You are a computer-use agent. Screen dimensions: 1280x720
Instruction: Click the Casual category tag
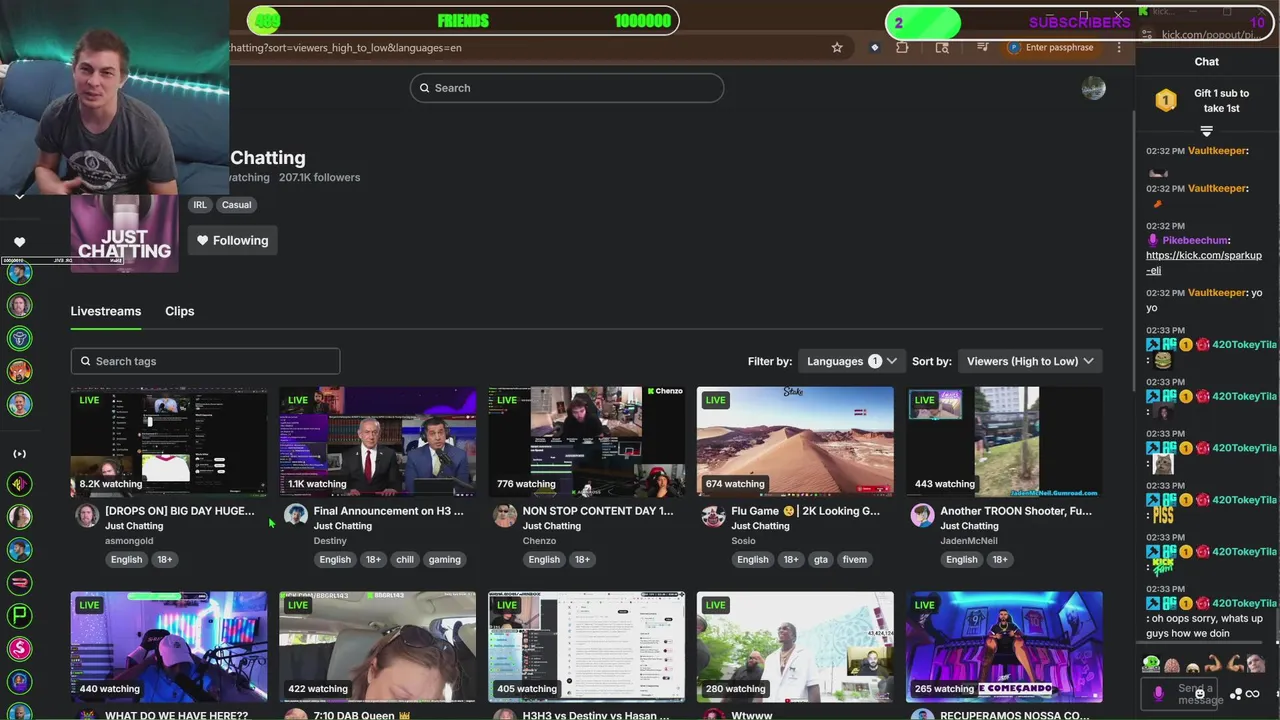(x=237, y=205)
